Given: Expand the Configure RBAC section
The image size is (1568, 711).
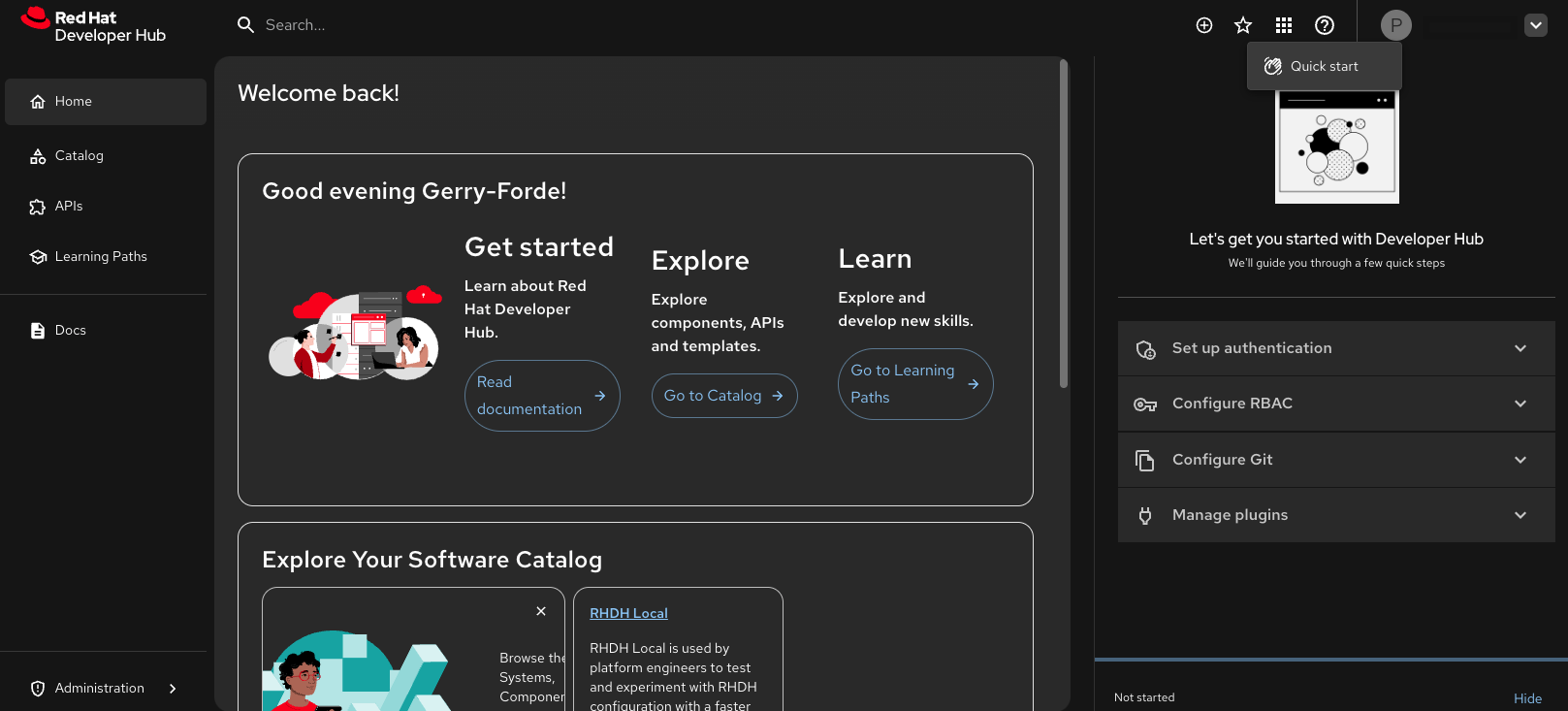Looking at the screenshot, I should [1335, 404].
